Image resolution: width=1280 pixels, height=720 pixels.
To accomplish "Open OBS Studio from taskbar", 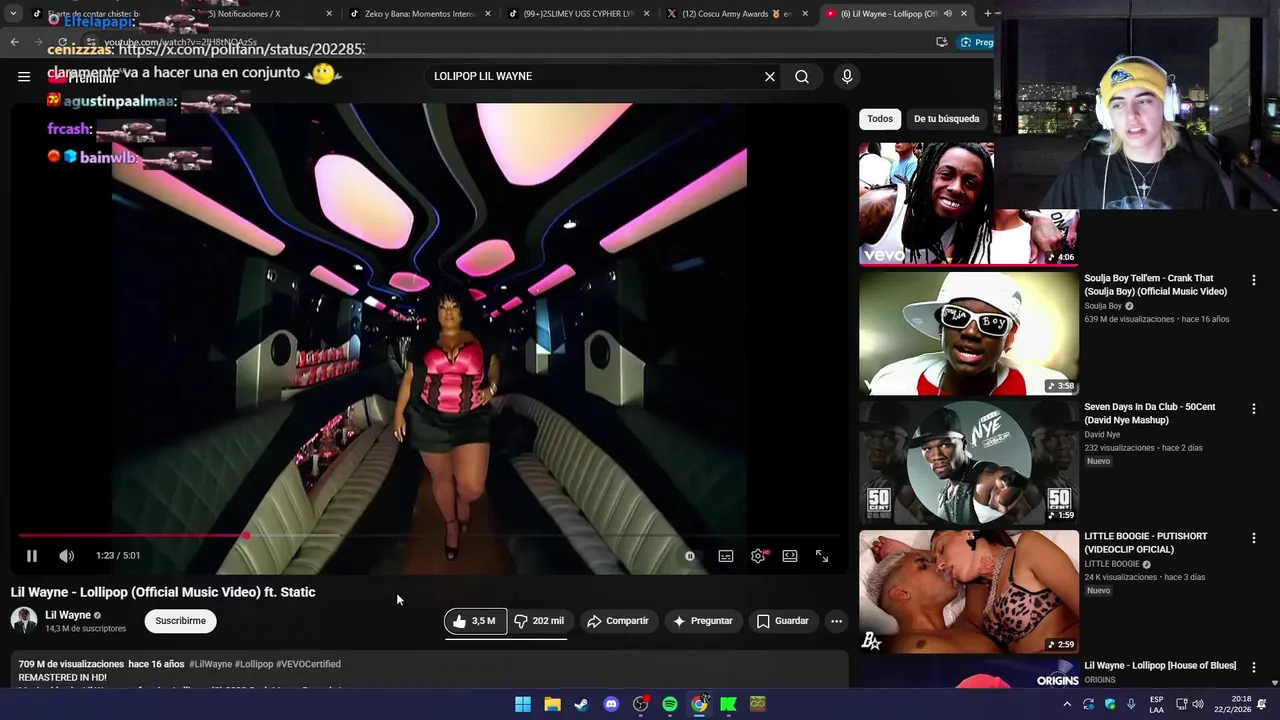I will click(x=640, y=704).
